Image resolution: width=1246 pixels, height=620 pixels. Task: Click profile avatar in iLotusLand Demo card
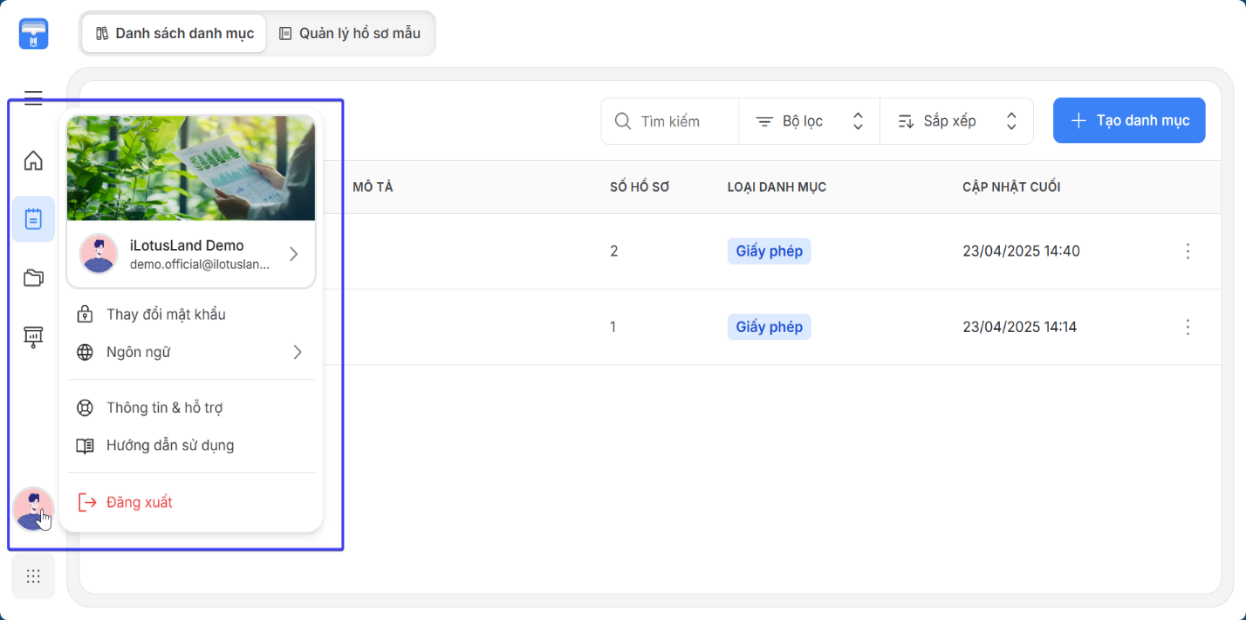pos(98,253)
